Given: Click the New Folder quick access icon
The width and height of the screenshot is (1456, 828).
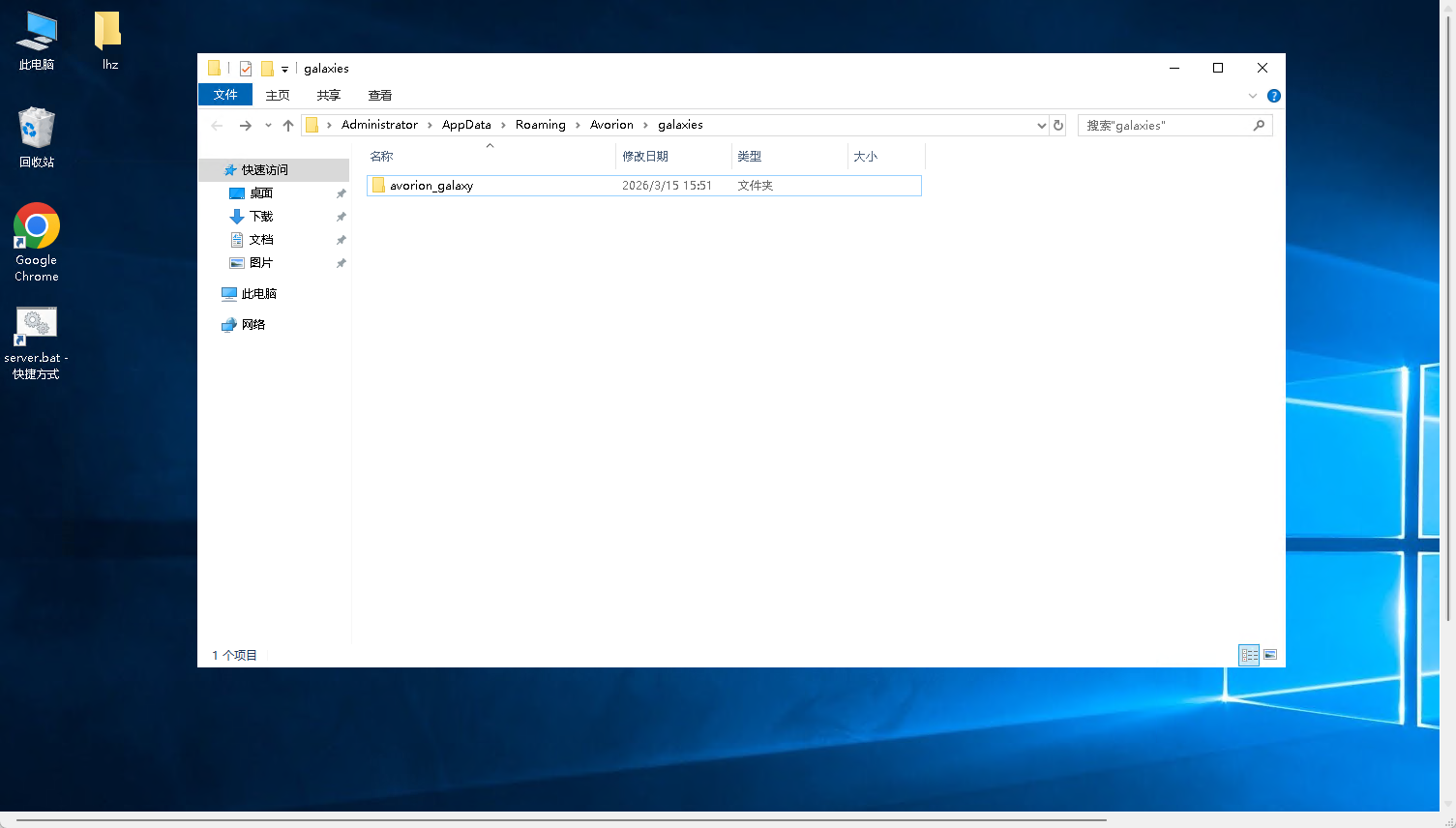Looking at the screenshot, I should coord(267,69).
